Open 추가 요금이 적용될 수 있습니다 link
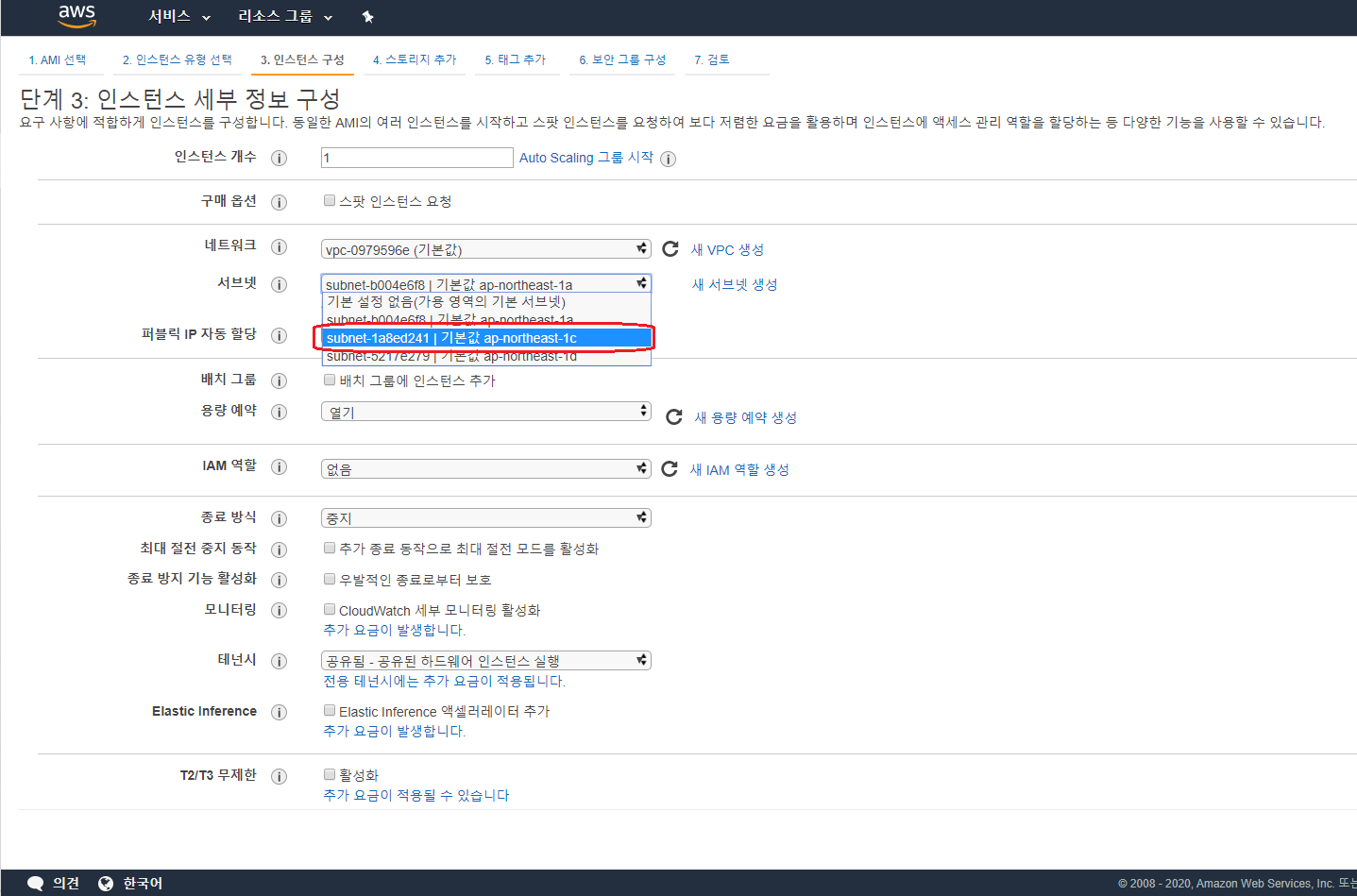Screen dimensions: 1357x896 coord(416,795)
